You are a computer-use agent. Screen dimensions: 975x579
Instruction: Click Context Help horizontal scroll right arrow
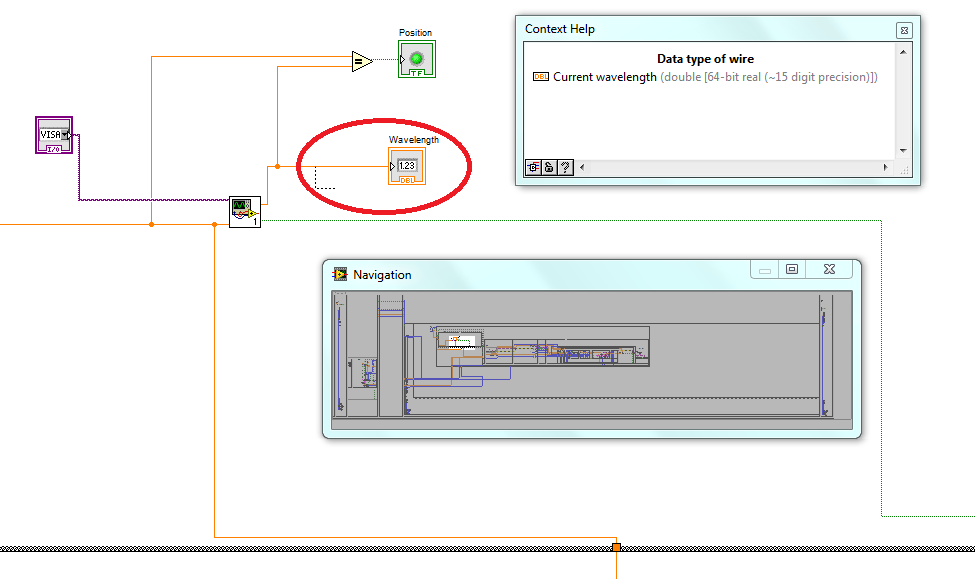[885, 167]
